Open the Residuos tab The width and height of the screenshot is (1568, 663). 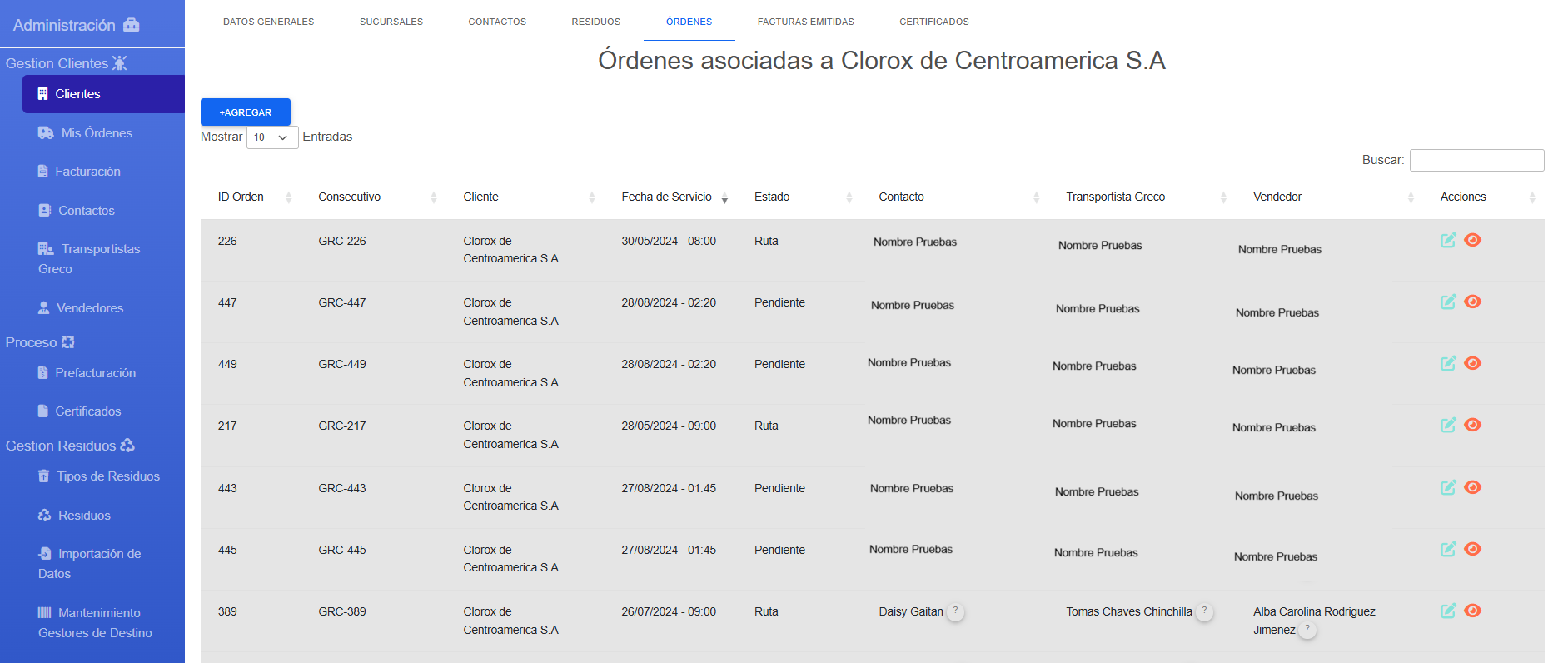tap(595, 22)
